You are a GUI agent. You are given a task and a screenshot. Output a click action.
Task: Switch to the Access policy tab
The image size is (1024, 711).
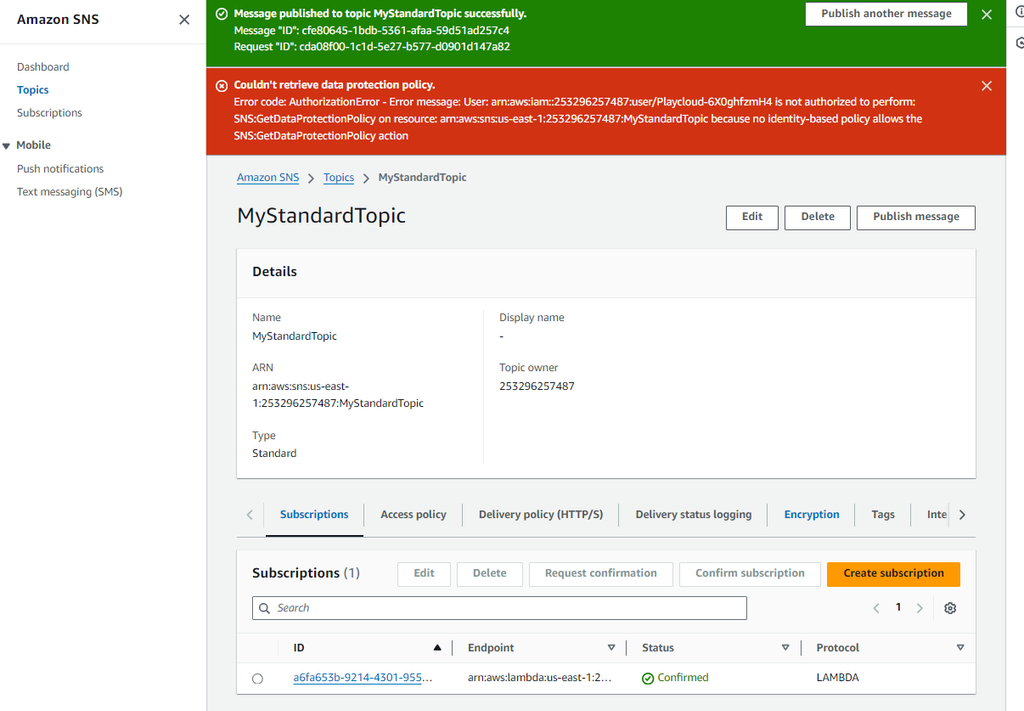coord(412,514)
